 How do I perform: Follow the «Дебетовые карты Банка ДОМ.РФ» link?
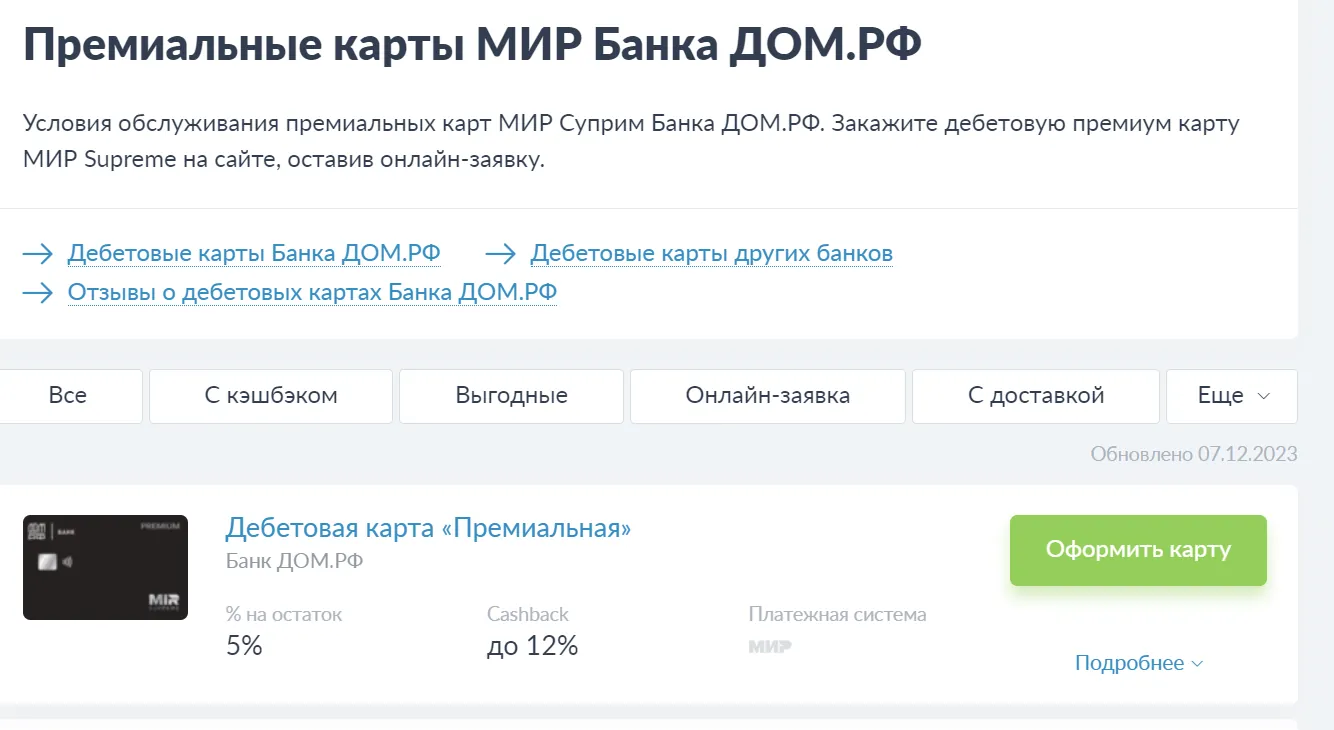[253, 253]
